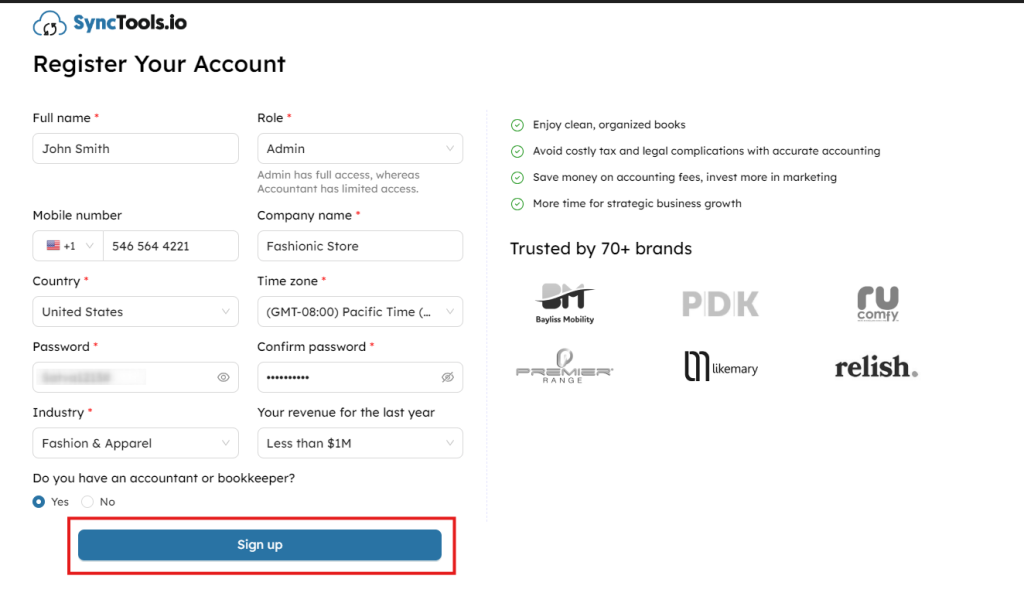Select Yes for accountant or bookkeeper
This screenshot has height=596, width=1024.
pyautogui.click(x=39, y=502)
